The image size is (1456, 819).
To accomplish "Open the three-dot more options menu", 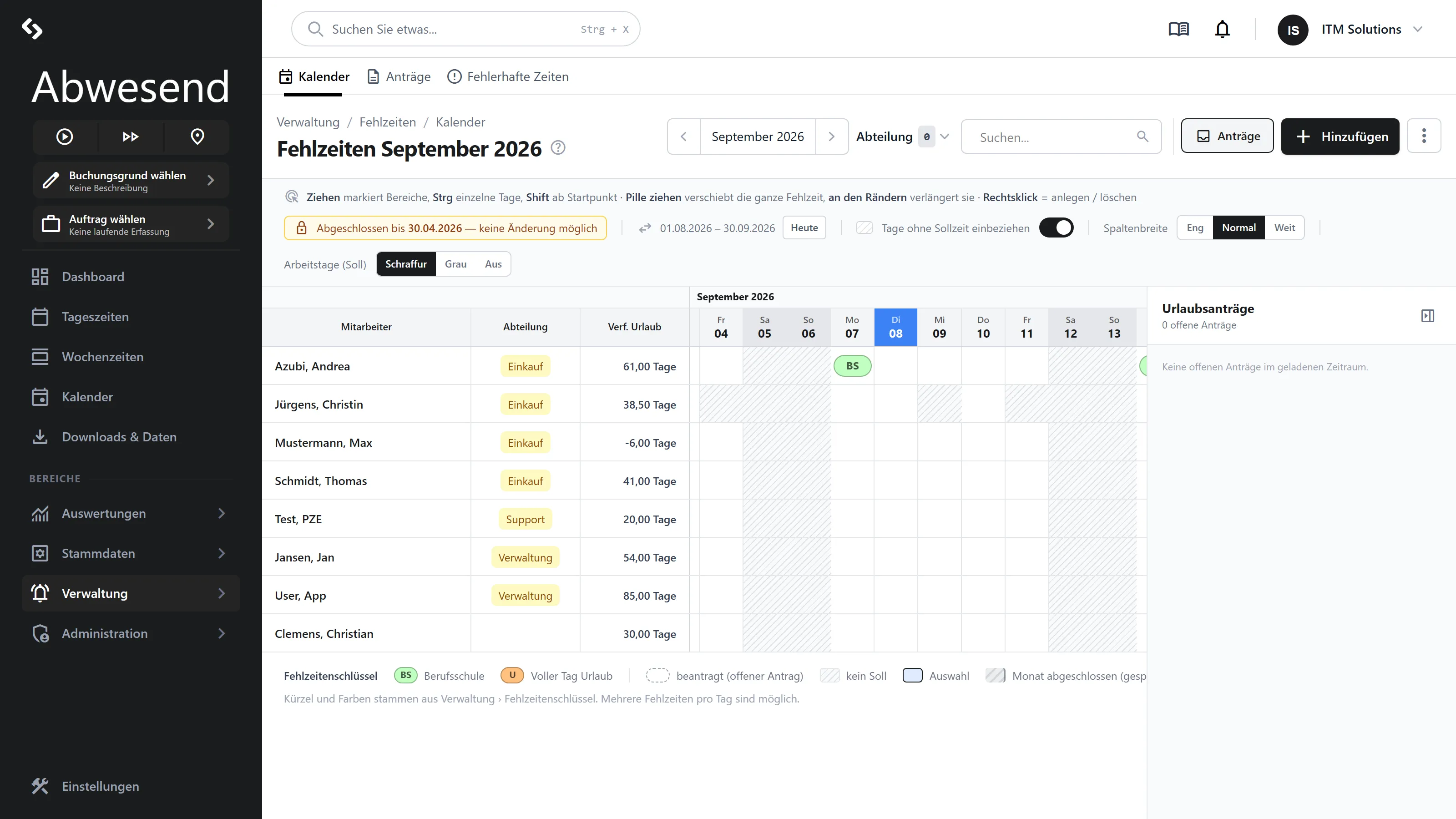I will tap(1424, 136).
